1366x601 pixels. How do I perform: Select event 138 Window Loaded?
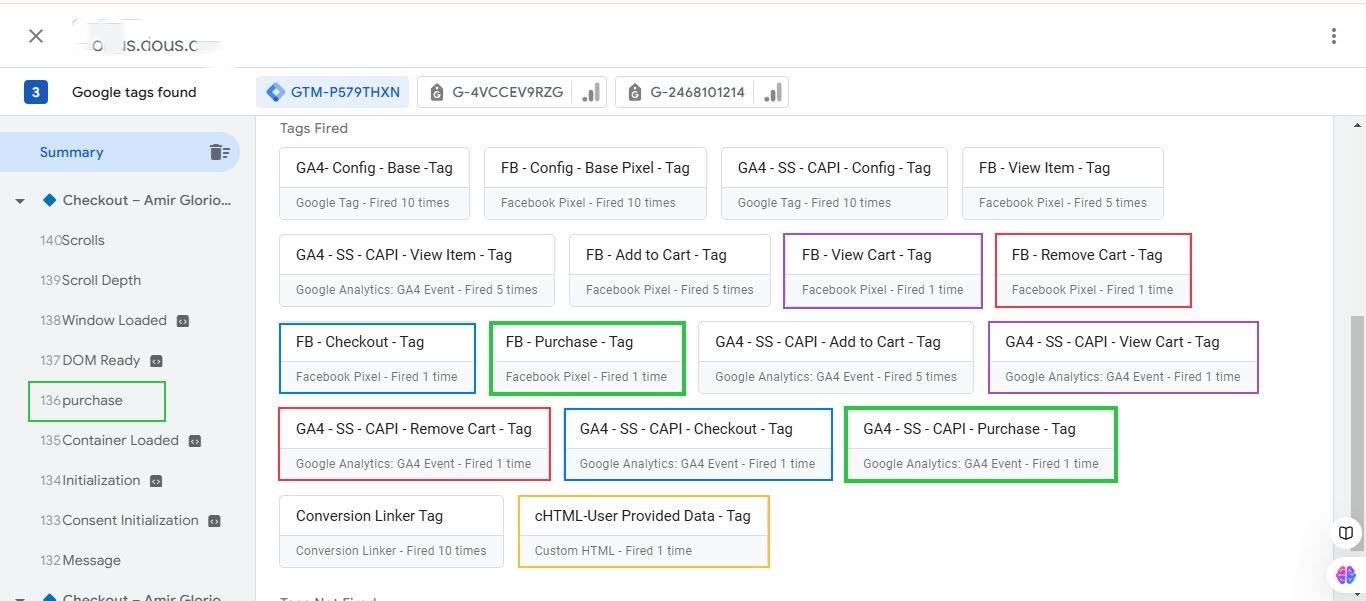(x=103, y=320)
